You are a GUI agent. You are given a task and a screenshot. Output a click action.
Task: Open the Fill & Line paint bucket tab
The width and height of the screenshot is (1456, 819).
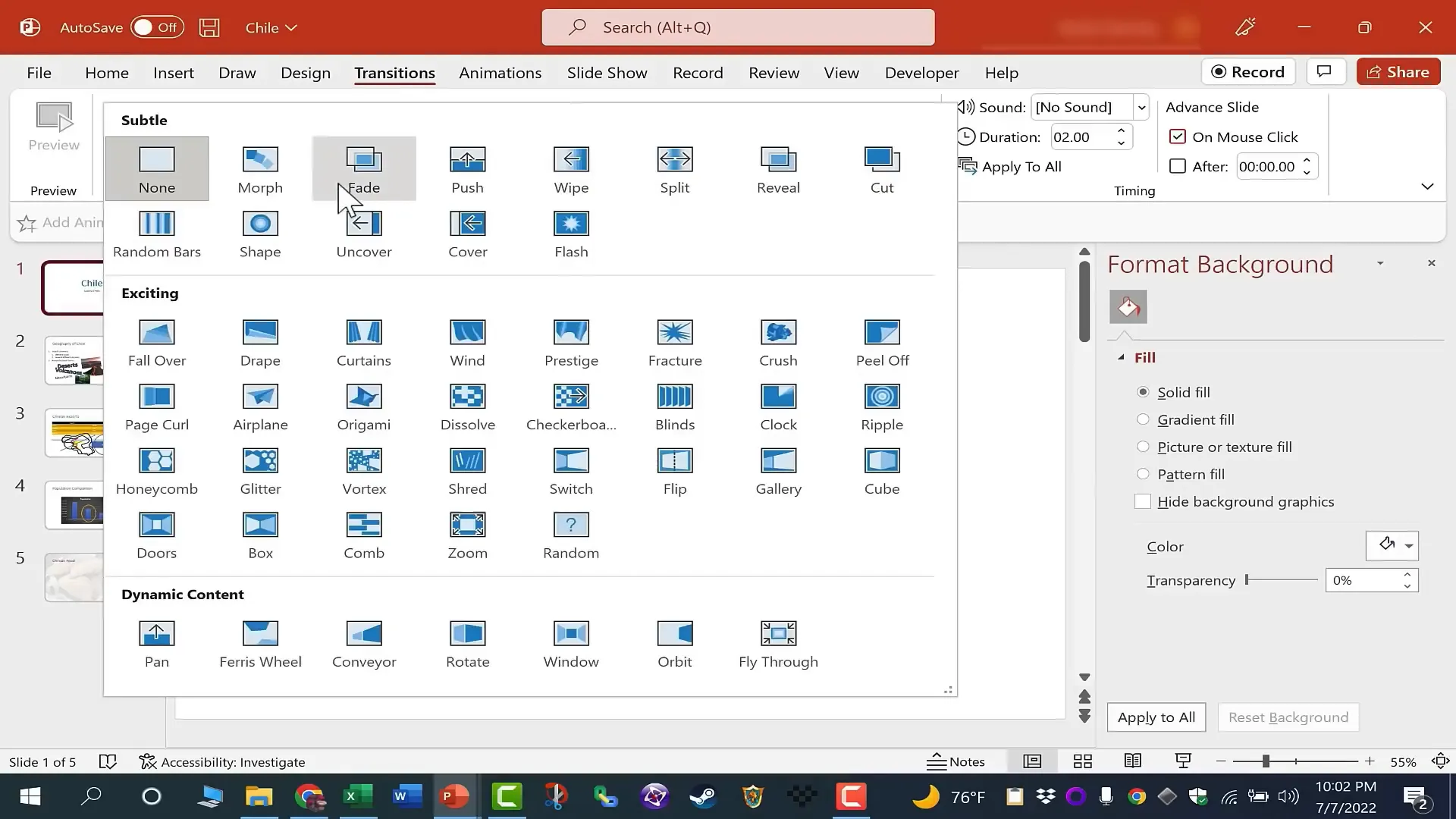[x=1128, y=307]
